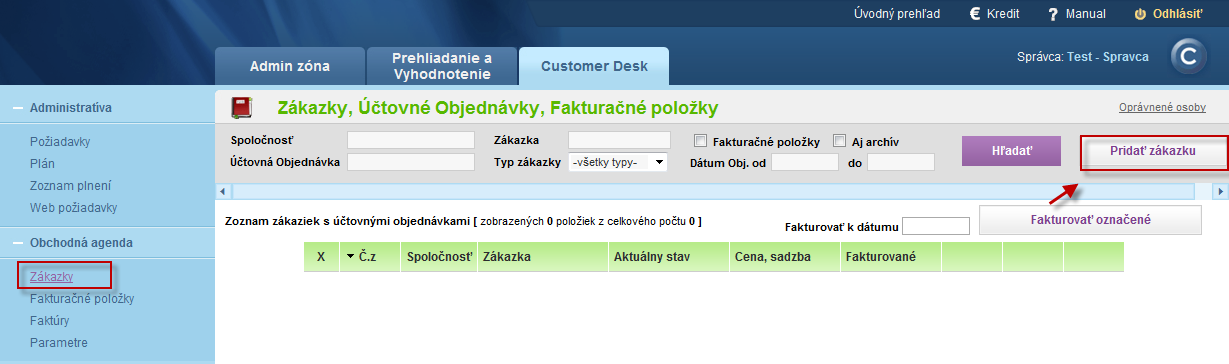Open Prehliadanie a Vyhodnotenie tab
1229x364 pixels.
[441, 66]
